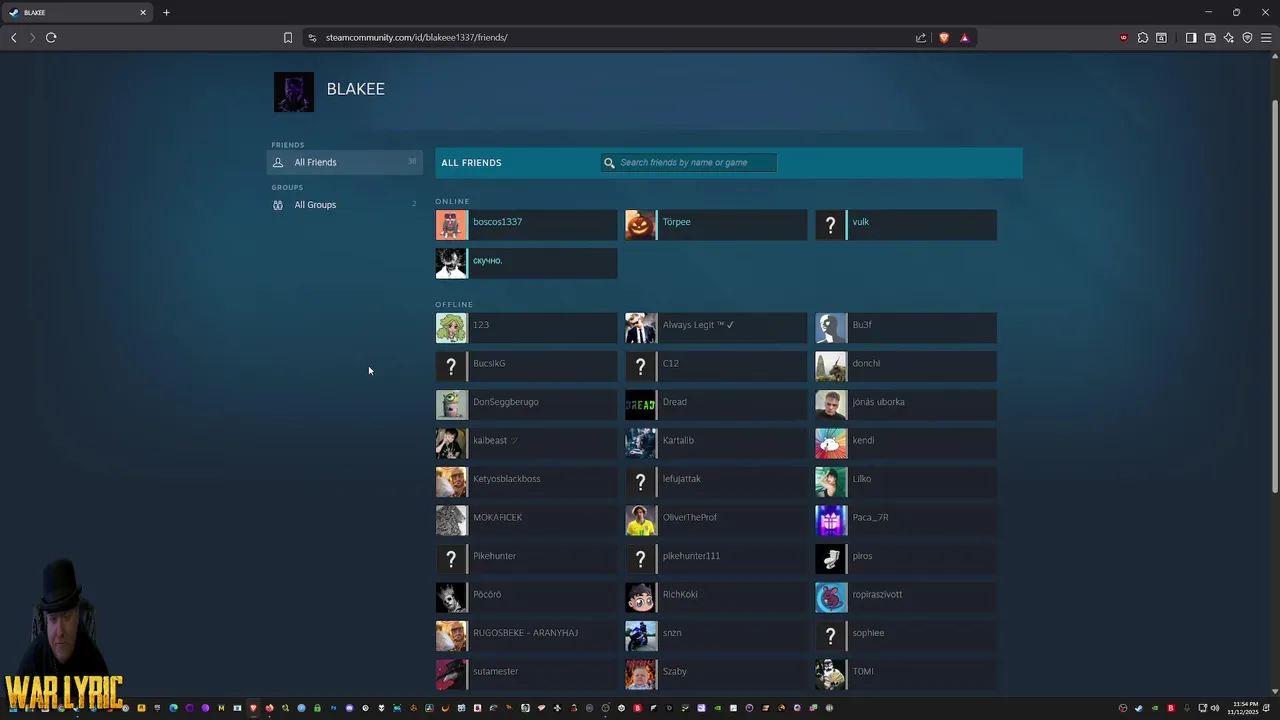Viewport: 1280px width, 720px height.
Task: Open uBlock Origin extension icon
Action: (1124, 37)
